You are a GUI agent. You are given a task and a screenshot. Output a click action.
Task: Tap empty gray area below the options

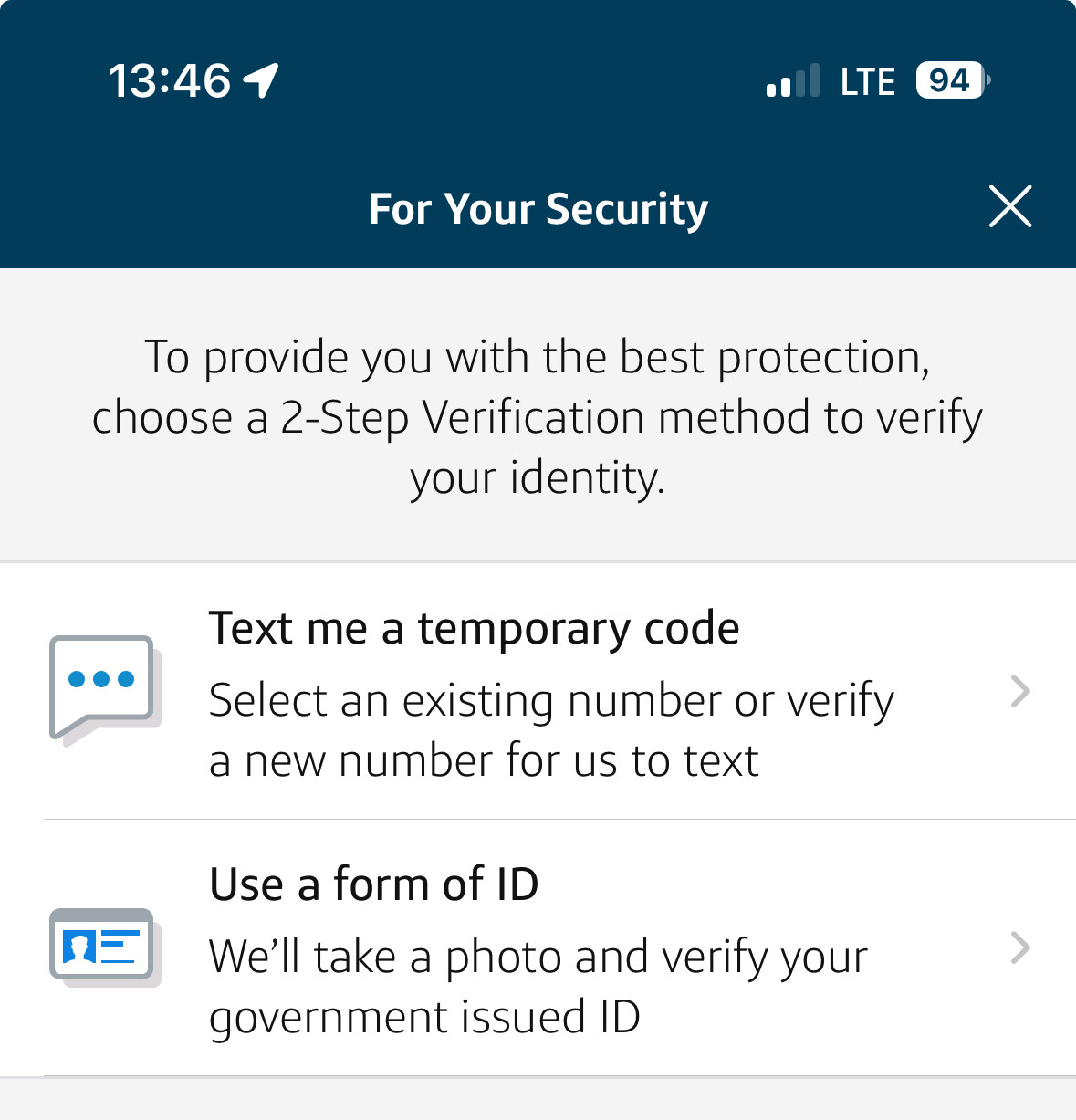[x=538, y=1100]
